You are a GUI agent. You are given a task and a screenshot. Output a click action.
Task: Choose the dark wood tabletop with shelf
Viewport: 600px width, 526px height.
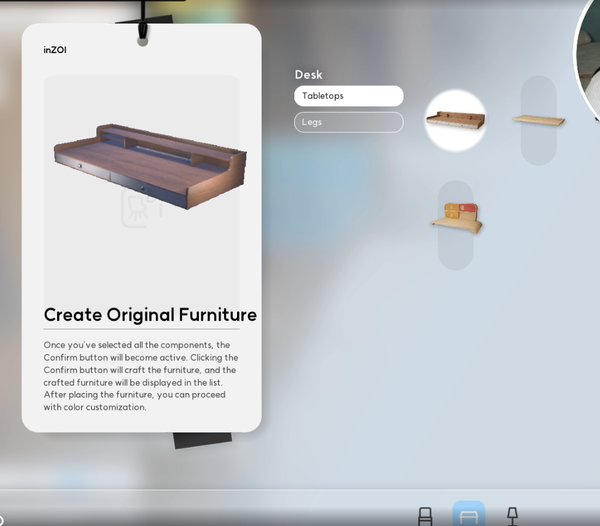tap(456, 120)
